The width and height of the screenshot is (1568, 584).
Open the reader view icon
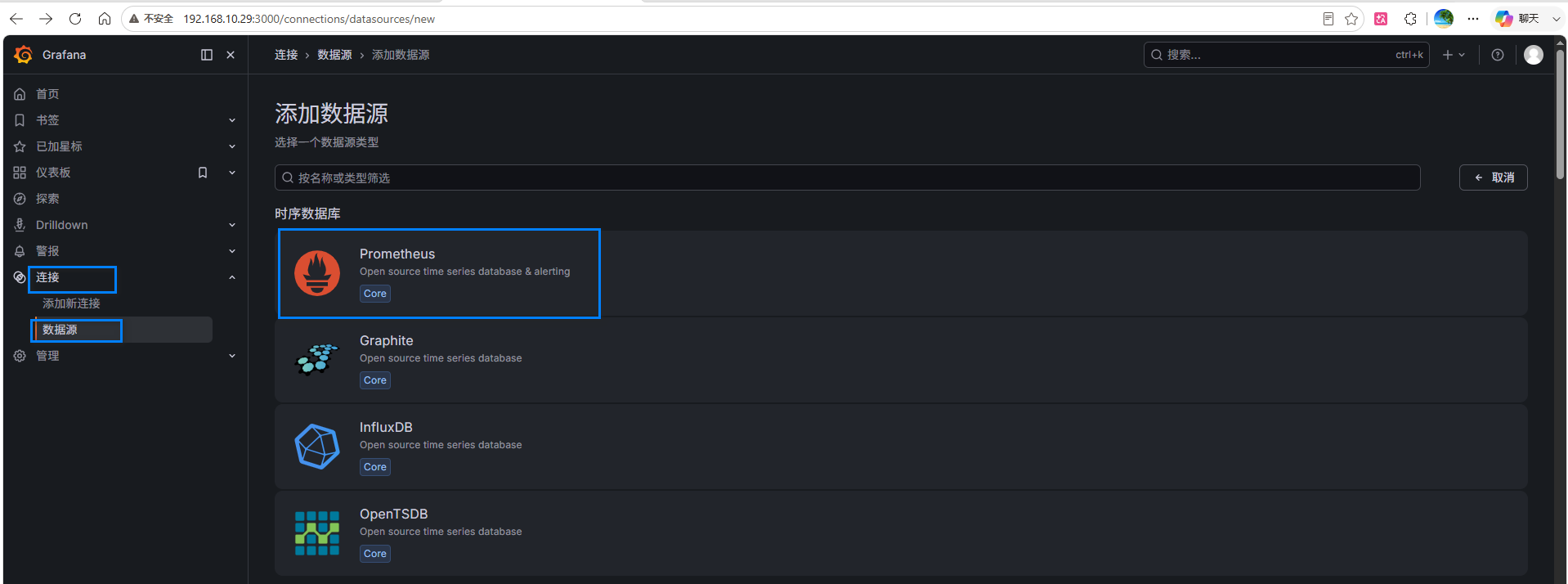1328,19
